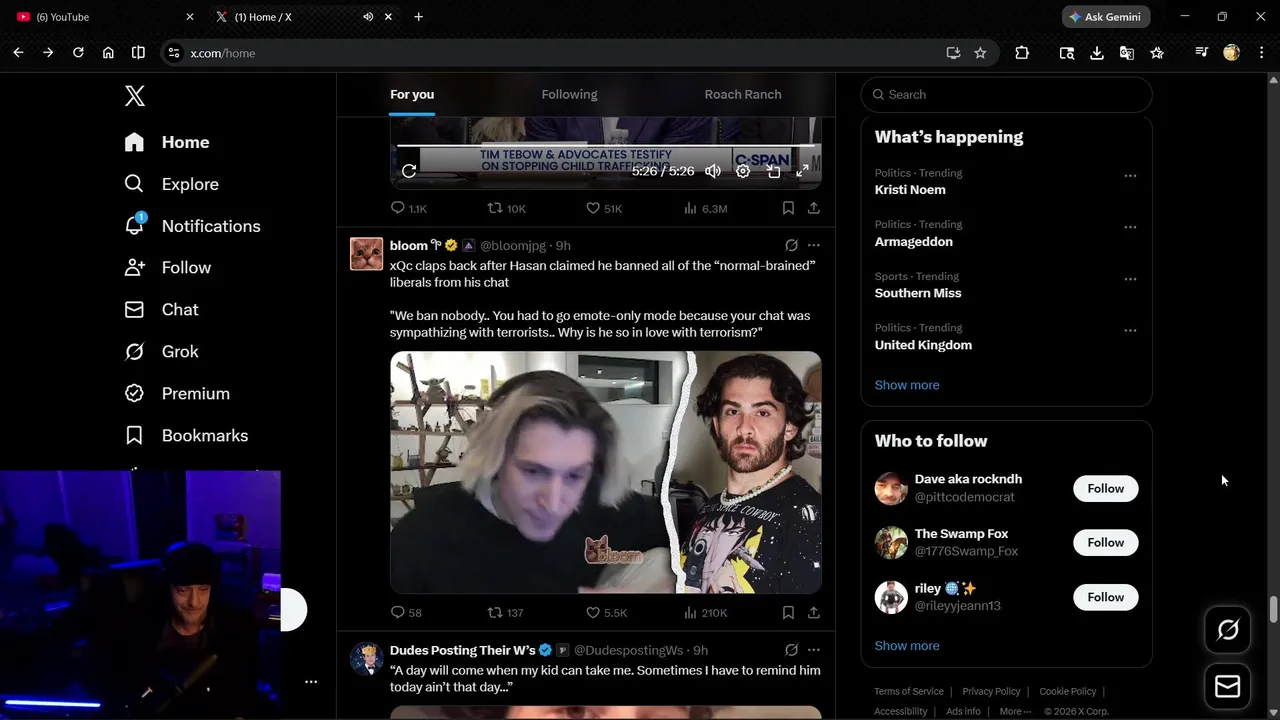
Task: Show more accounts under Who to follow
Action: coord(907,646)
